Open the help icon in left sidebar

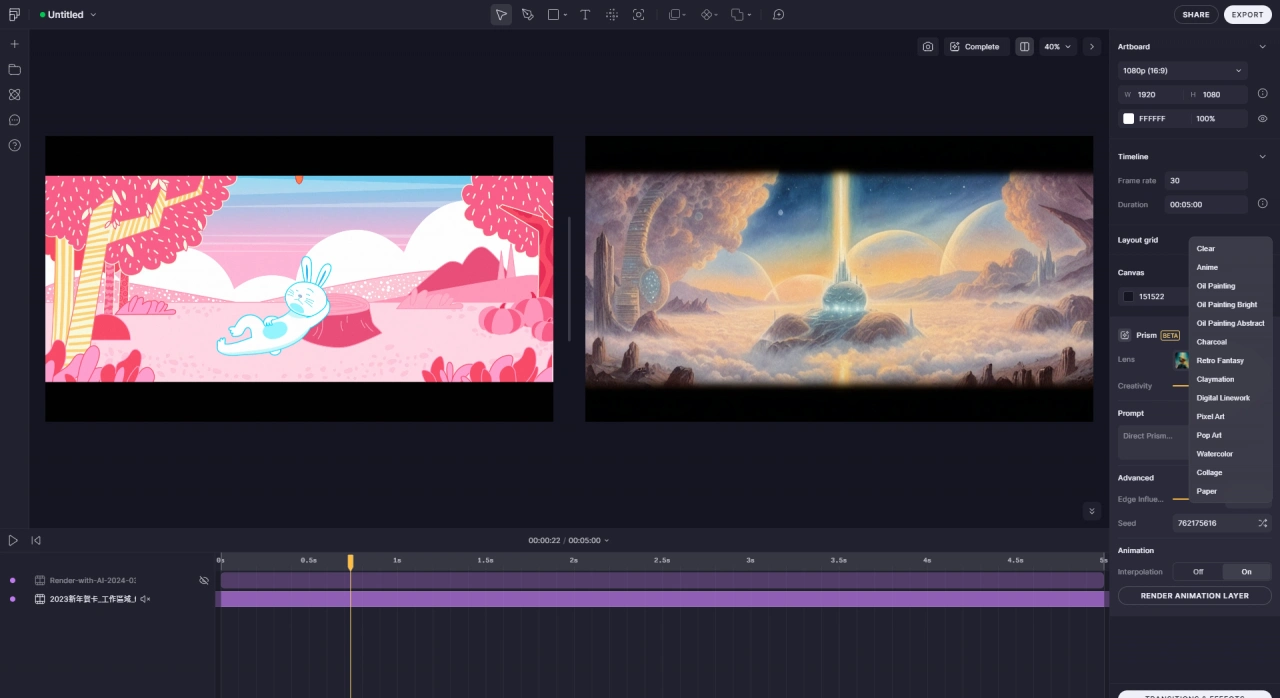coord(14,145)
